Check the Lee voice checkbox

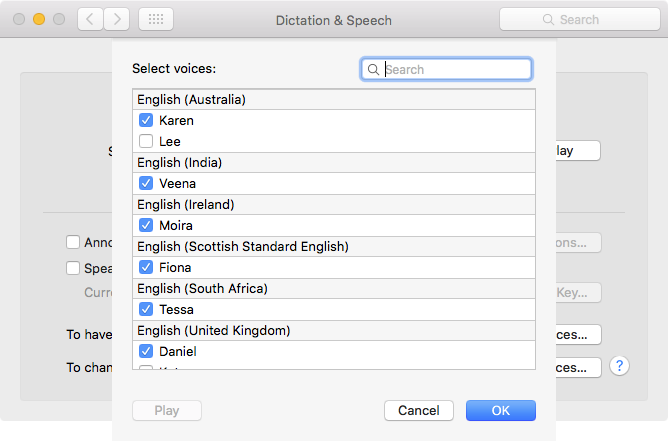146,141
